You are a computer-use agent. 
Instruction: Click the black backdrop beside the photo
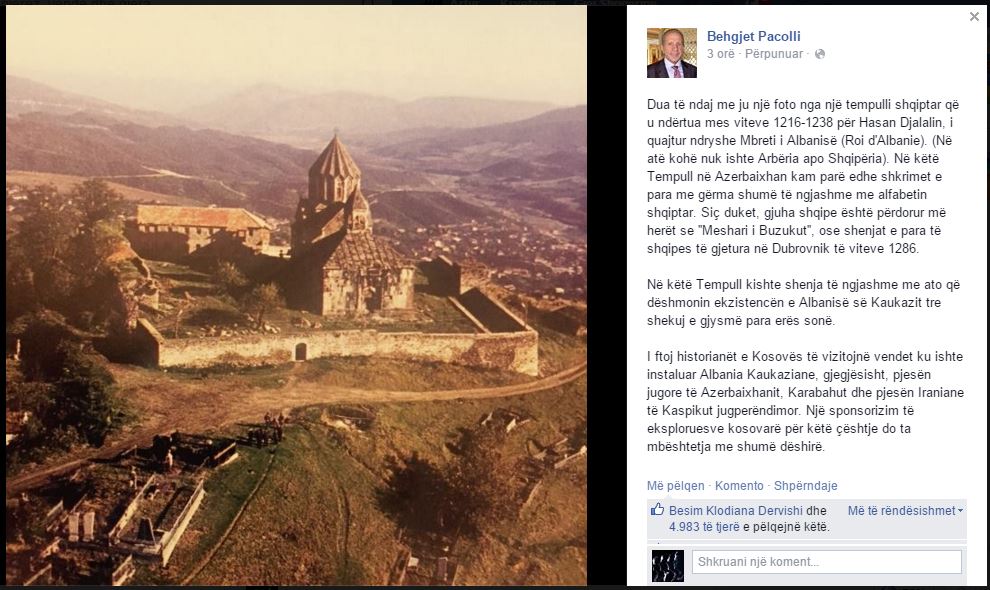click(606, 295)
